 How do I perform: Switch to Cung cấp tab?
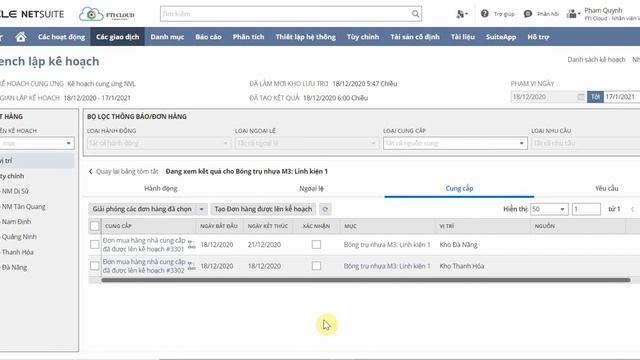pos(459,188)
